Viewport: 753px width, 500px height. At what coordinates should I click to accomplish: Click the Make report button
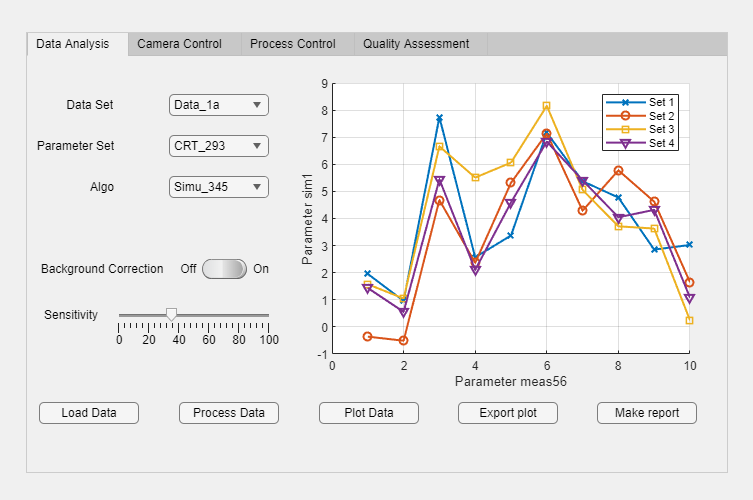(646, 413)
